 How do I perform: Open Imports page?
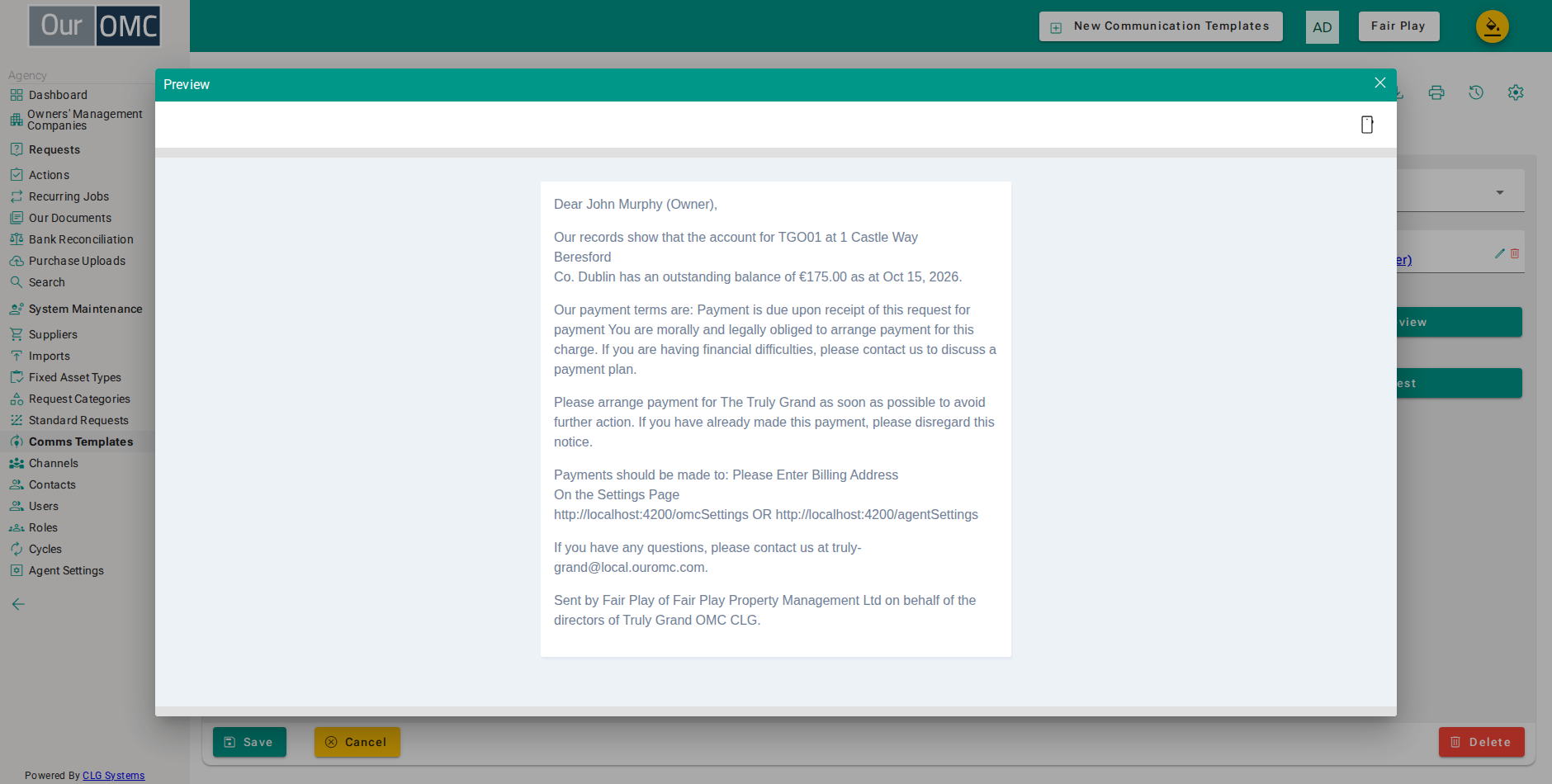point(50,356)
